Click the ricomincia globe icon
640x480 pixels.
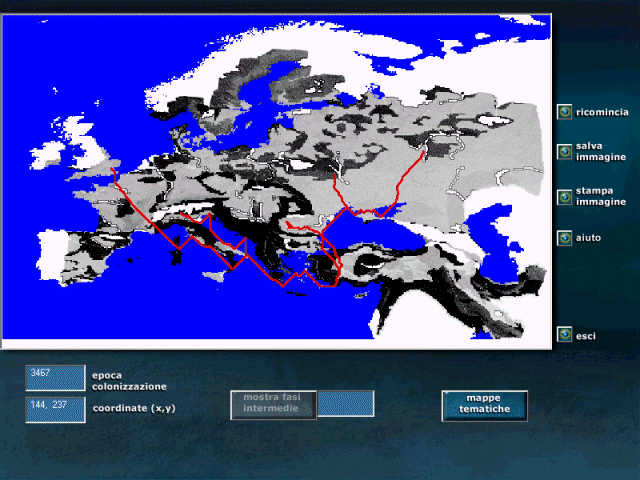[x=565, y=112]
